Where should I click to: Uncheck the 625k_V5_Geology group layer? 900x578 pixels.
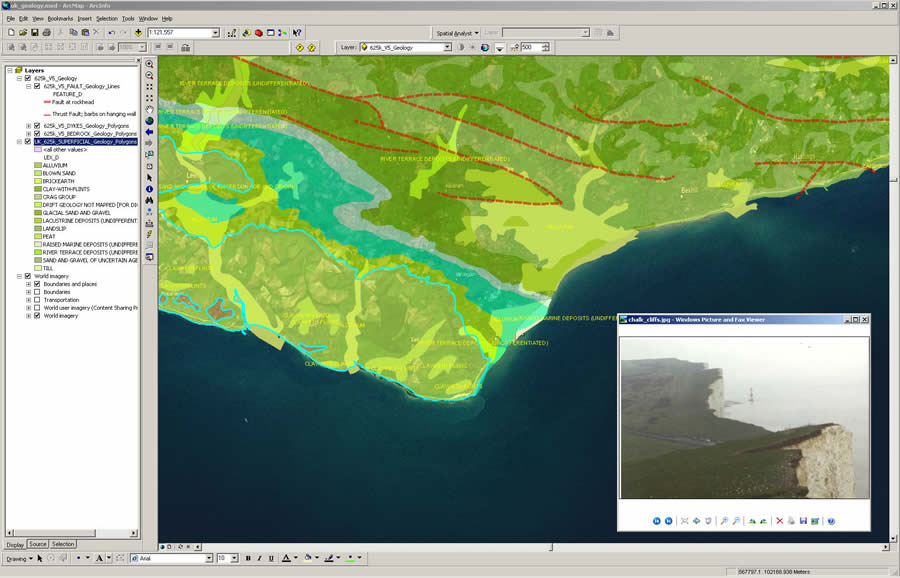[x=28, y=78]
